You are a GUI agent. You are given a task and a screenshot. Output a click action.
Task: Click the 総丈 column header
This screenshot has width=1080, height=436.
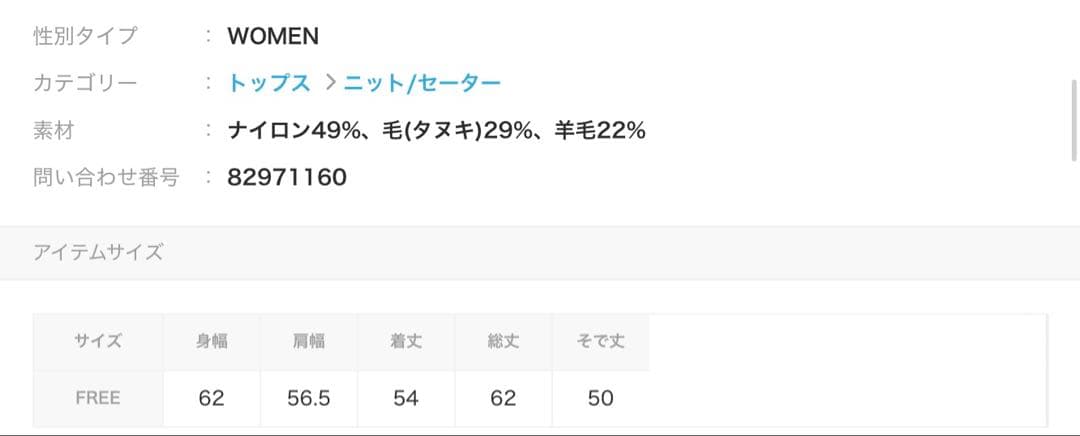click(503, 342)
